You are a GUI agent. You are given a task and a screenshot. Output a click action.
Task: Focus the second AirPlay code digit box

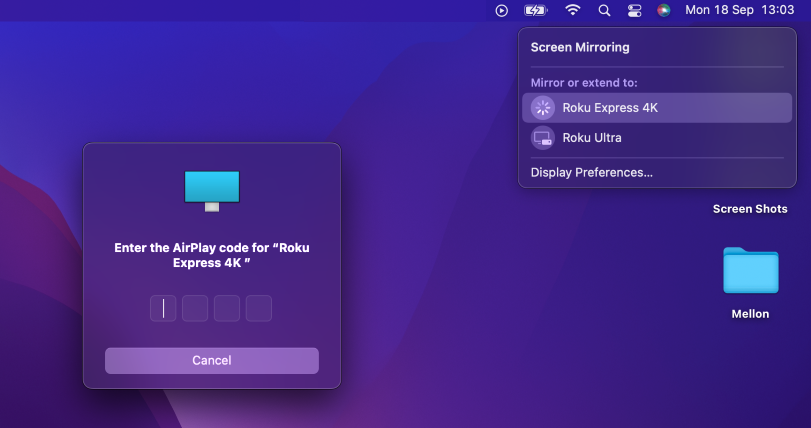point(195,308)
